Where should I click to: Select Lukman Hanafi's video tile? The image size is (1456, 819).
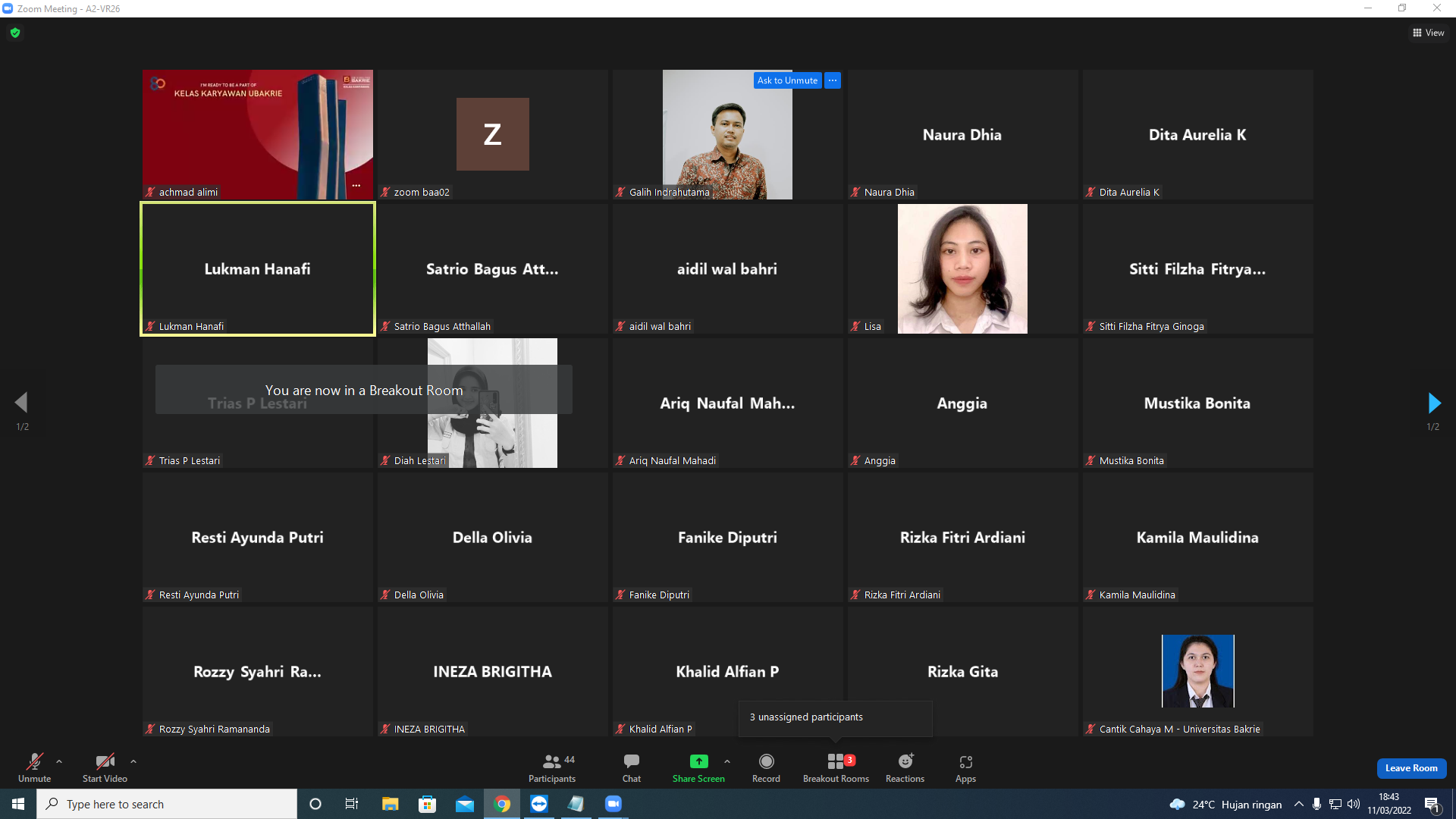258,268
